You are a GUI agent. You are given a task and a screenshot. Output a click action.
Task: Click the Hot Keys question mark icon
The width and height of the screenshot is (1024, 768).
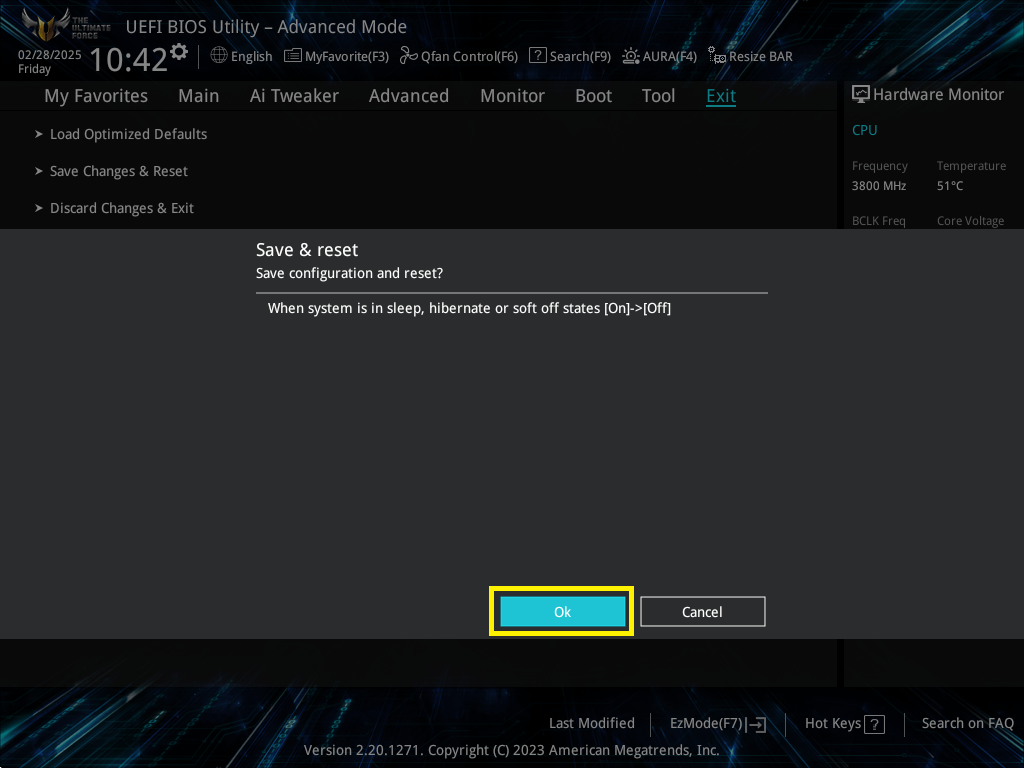point(874,724)
